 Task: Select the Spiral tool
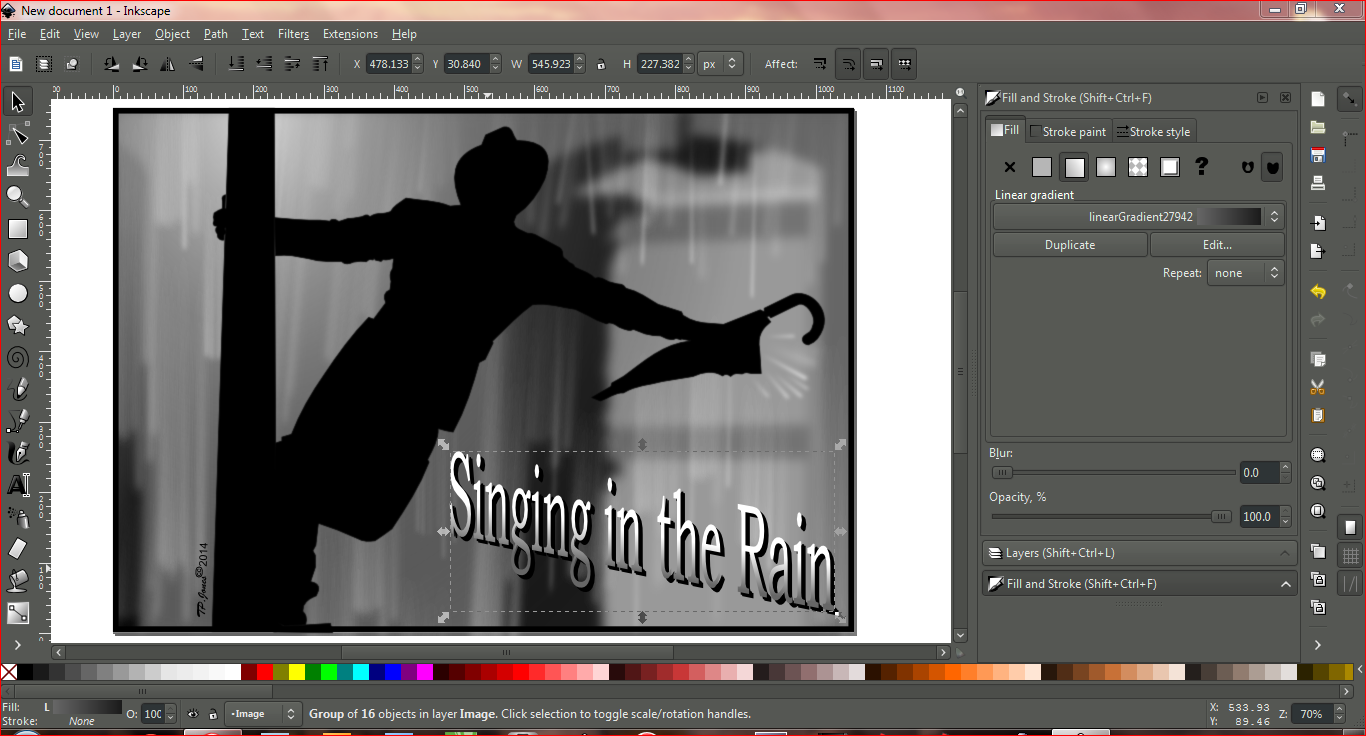(18, 357)
